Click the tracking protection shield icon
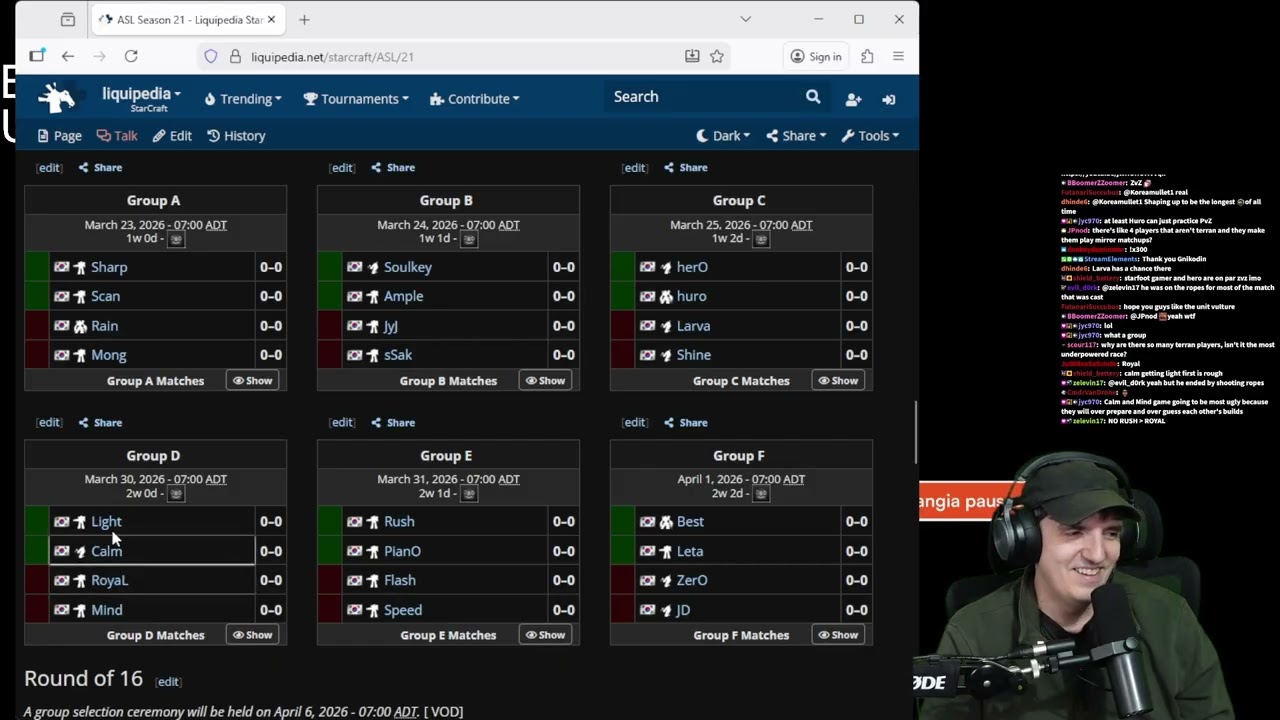This screenshot has width=1280, height=720. click(211, 56)
